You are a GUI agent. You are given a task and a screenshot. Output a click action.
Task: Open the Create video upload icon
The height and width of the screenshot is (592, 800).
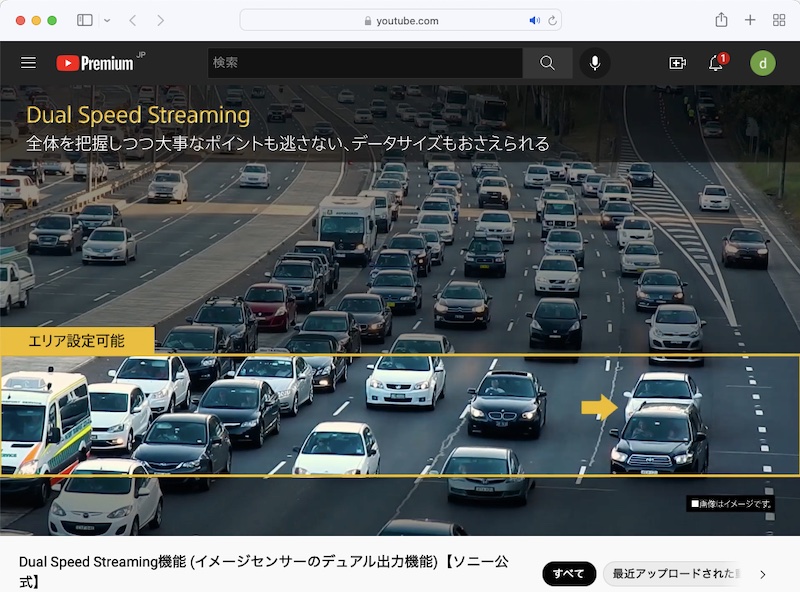(x=678, y=63)
